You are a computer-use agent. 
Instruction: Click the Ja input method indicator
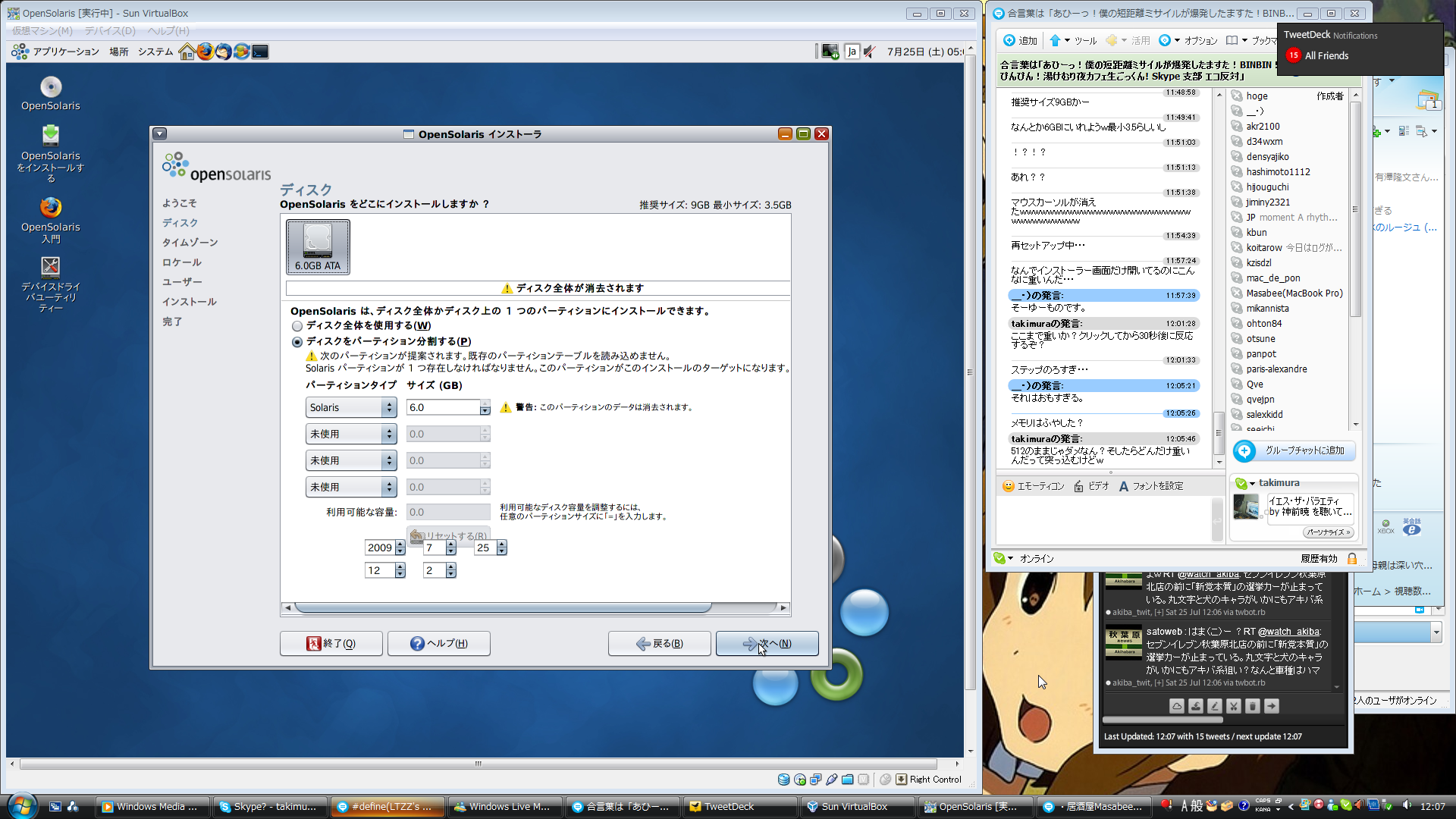(852, 52)
